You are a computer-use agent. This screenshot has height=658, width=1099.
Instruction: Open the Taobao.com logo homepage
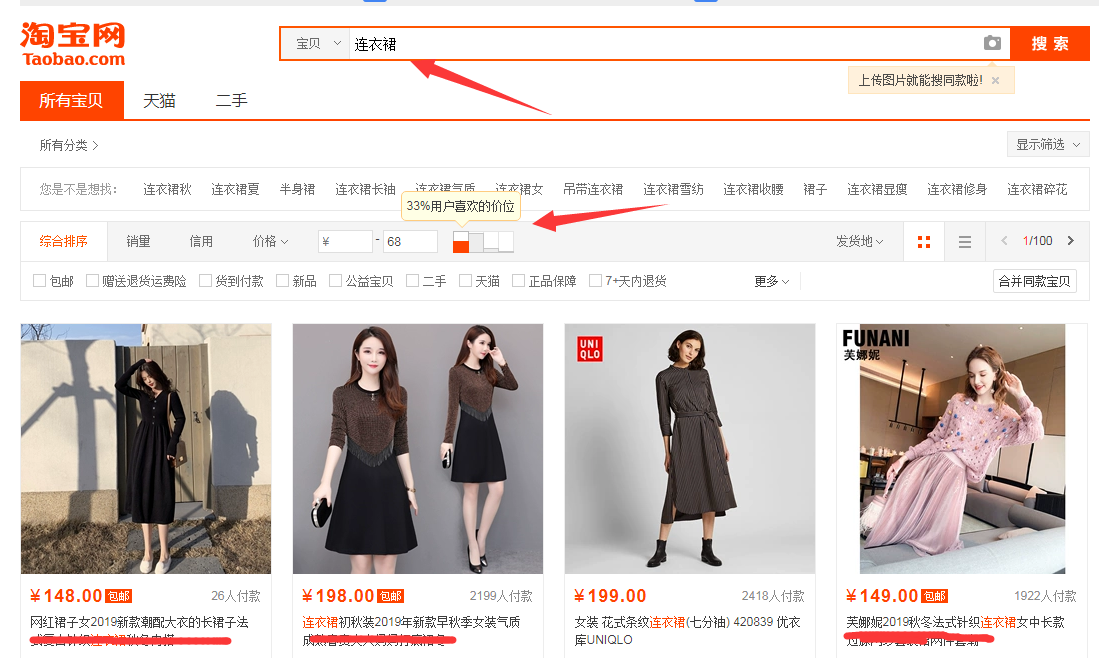click(x=73, y=44)
